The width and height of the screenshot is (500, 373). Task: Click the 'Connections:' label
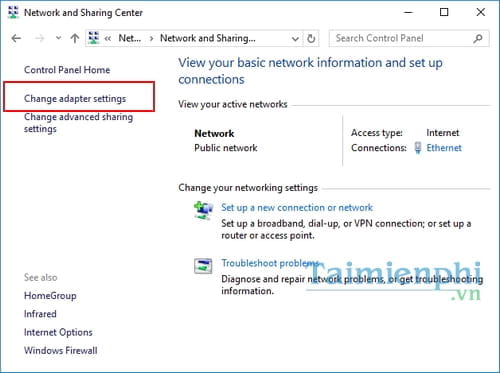pos(379,148)
